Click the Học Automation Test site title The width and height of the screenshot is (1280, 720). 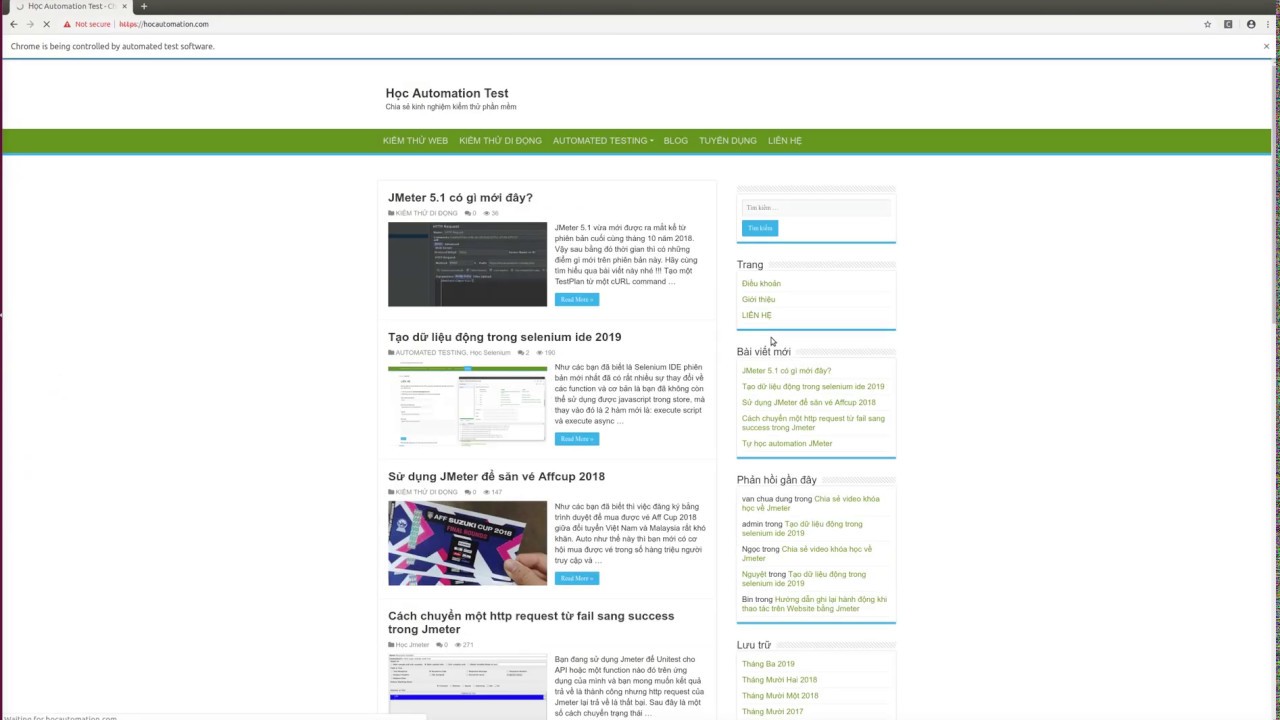(447, 93)
